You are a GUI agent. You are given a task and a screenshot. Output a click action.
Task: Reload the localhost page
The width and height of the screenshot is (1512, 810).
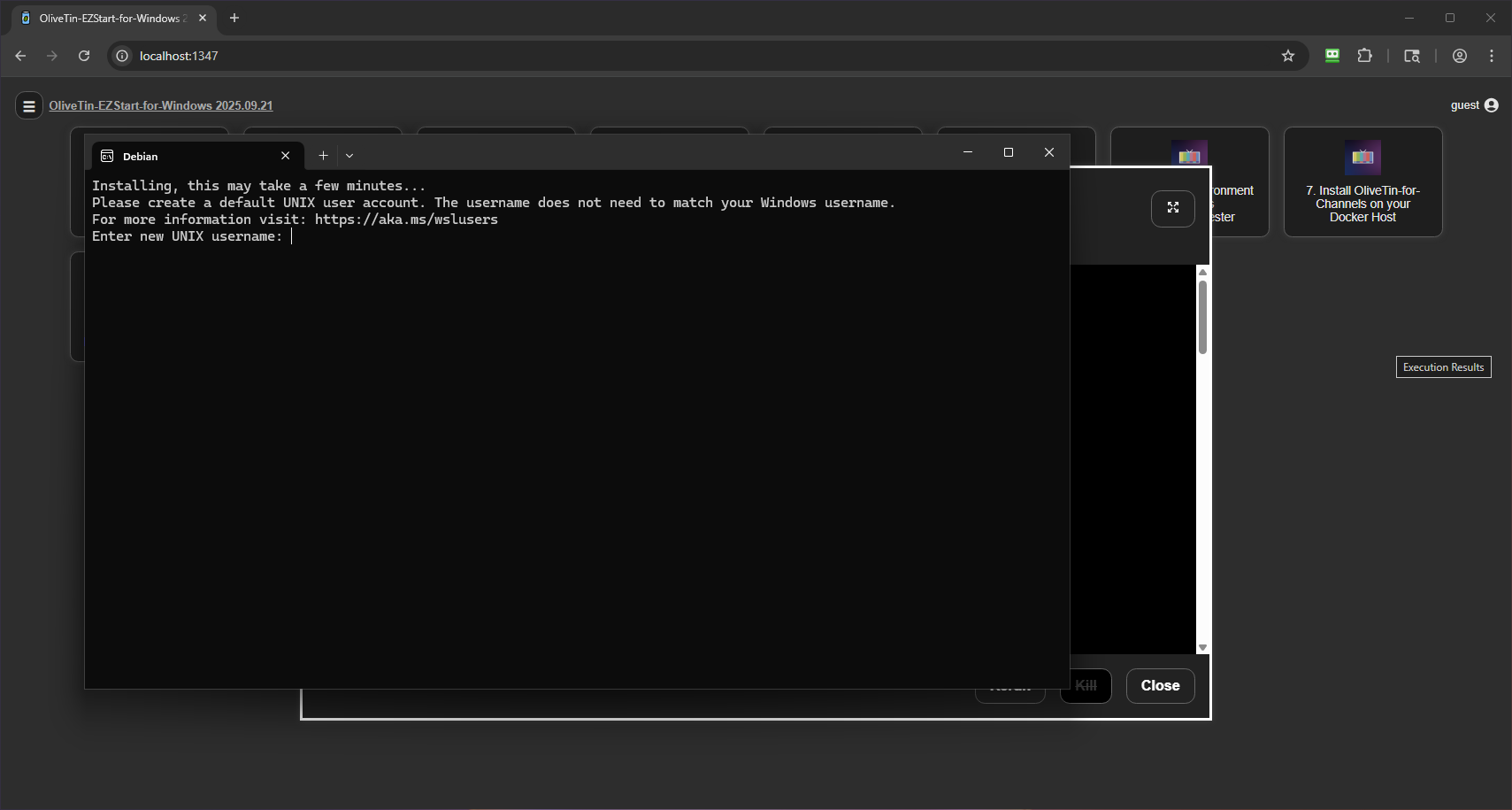tap(84, 56)
